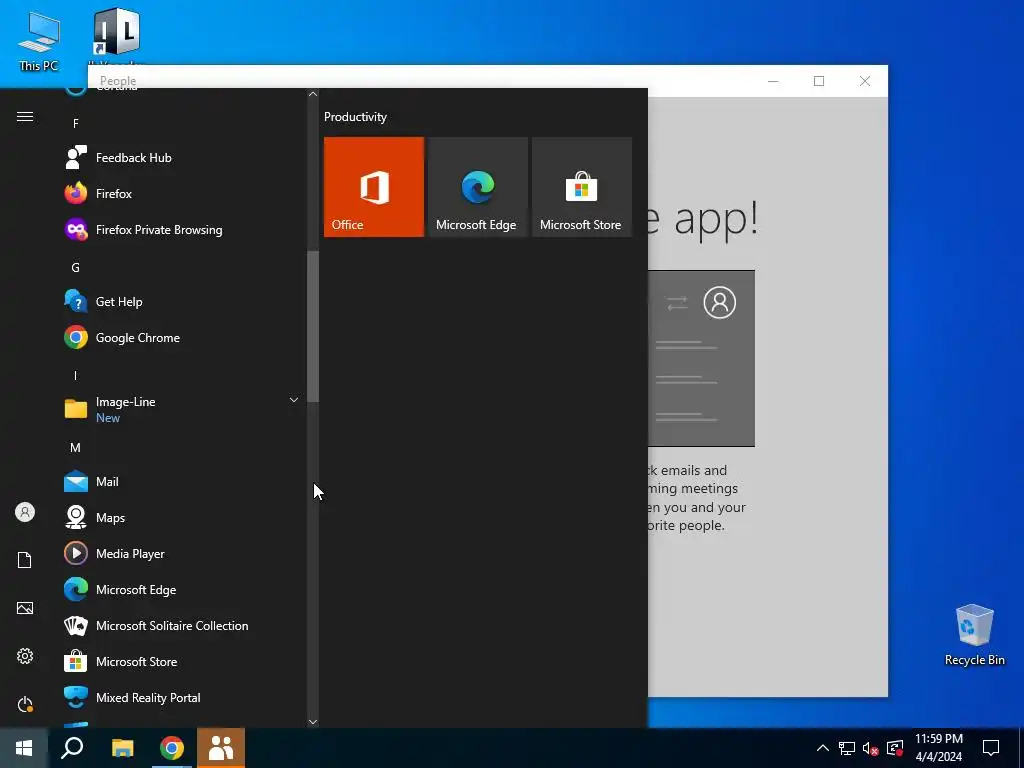Open the Action Center notifications

point(991,748)
